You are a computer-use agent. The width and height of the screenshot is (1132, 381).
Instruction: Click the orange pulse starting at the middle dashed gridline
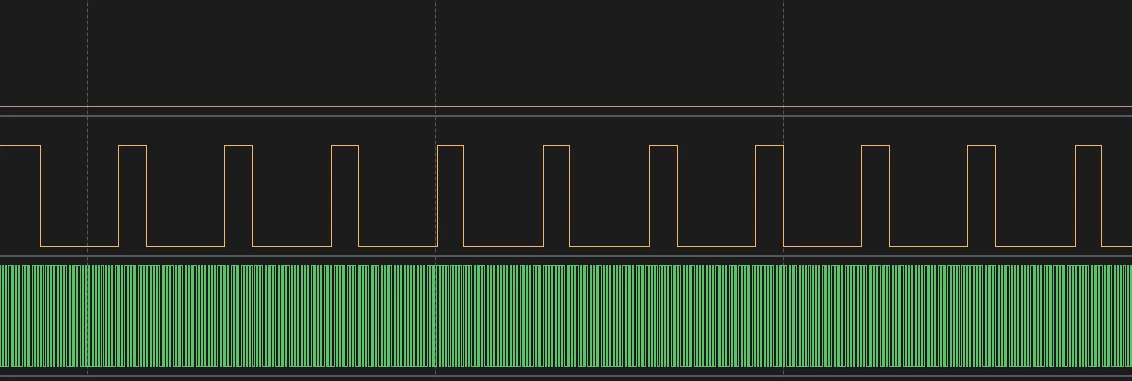pyautogui.click(x=450, y=196)
